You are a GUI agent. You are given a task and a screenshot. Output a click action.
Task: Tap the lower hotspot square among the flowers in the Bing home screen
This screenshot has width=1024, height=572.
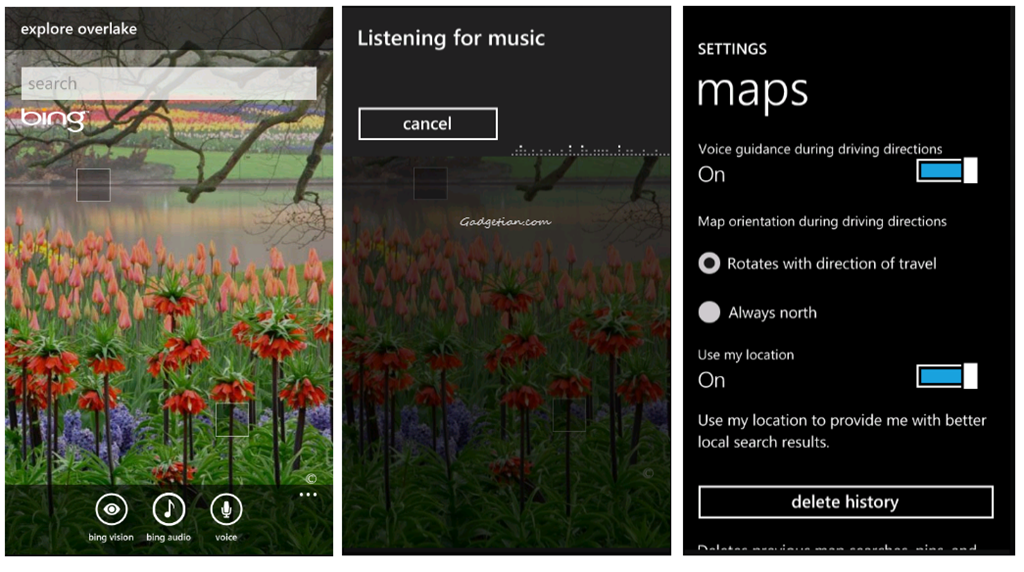(x=232, y=419)
